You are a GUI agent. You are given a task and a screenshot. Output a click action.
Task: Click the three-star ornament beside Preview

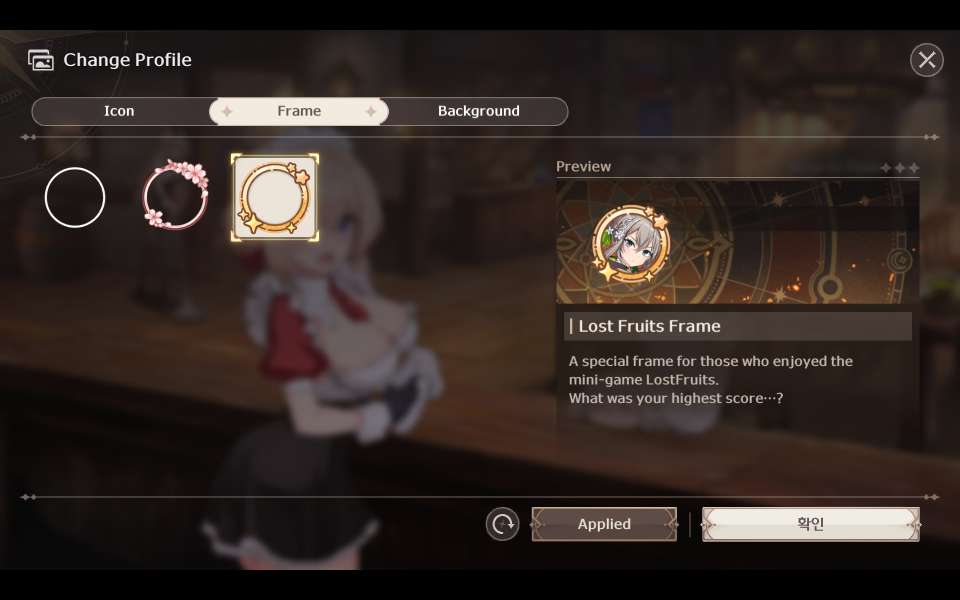click(x=899, y=167)
